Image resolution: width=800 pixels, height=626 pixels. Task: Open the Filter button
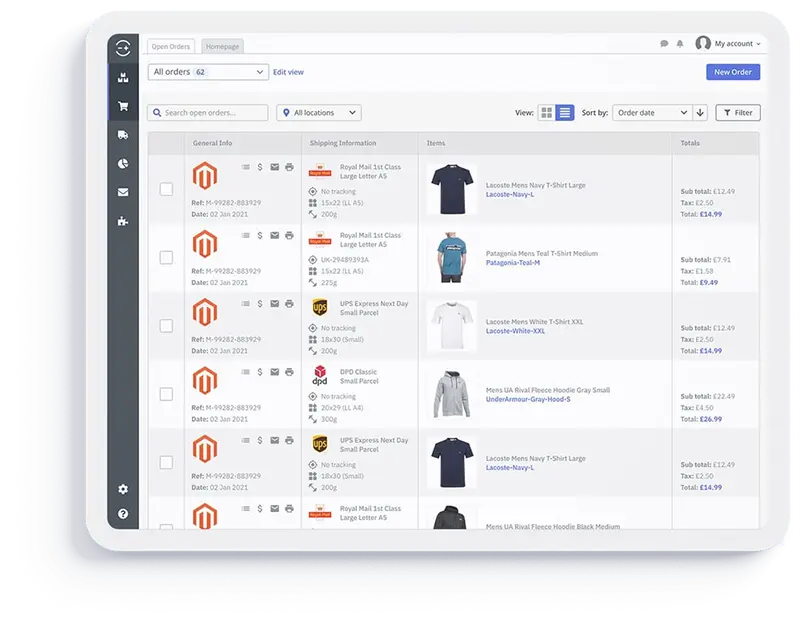pyautogui.click(x=738, y=113)
